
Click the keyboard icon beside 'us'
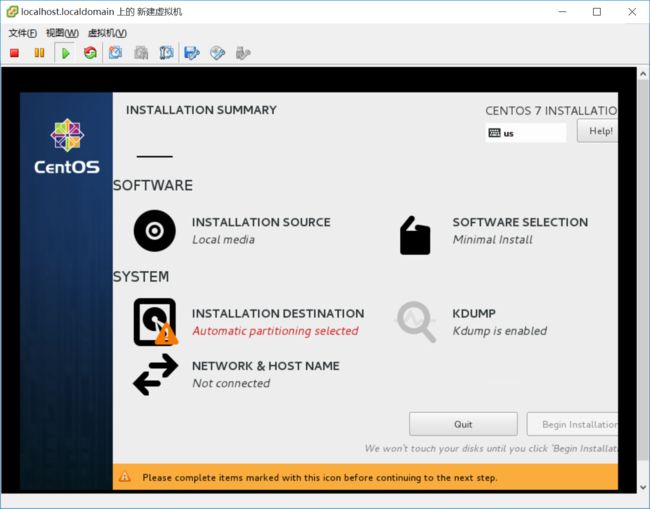pos(495,133)
